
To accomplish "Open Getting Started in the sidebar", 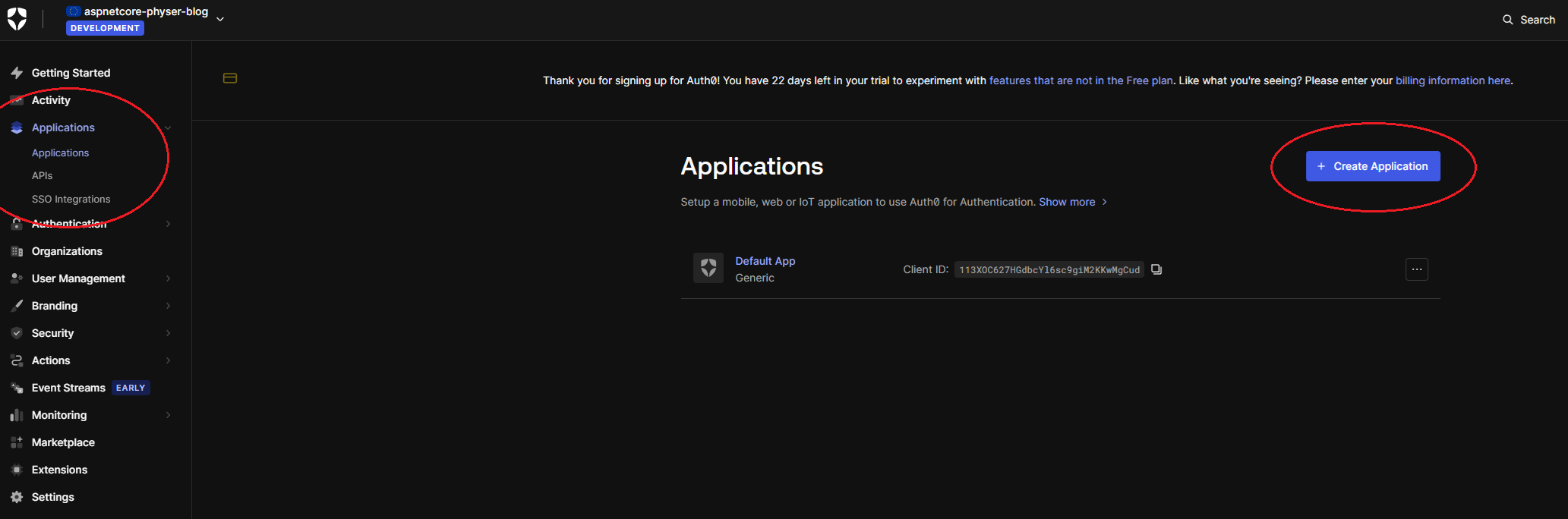I will point(71,73).
